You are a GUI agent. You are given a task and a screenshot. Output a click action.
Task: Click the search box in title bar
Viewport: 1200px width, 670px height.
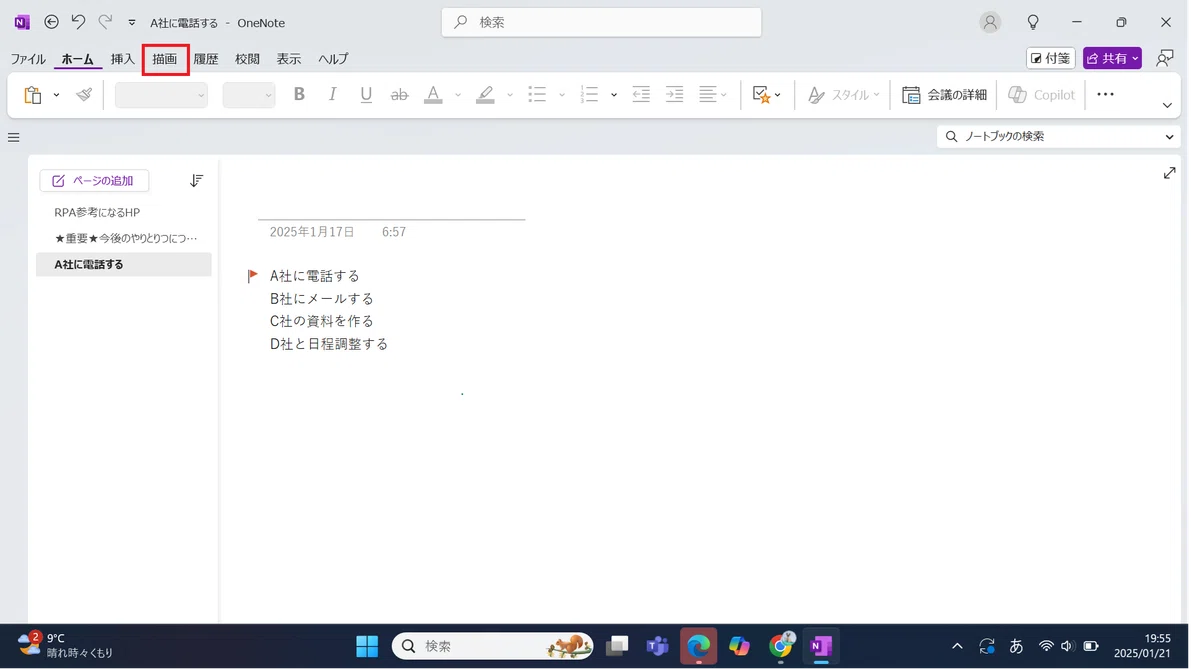point(601,22)
